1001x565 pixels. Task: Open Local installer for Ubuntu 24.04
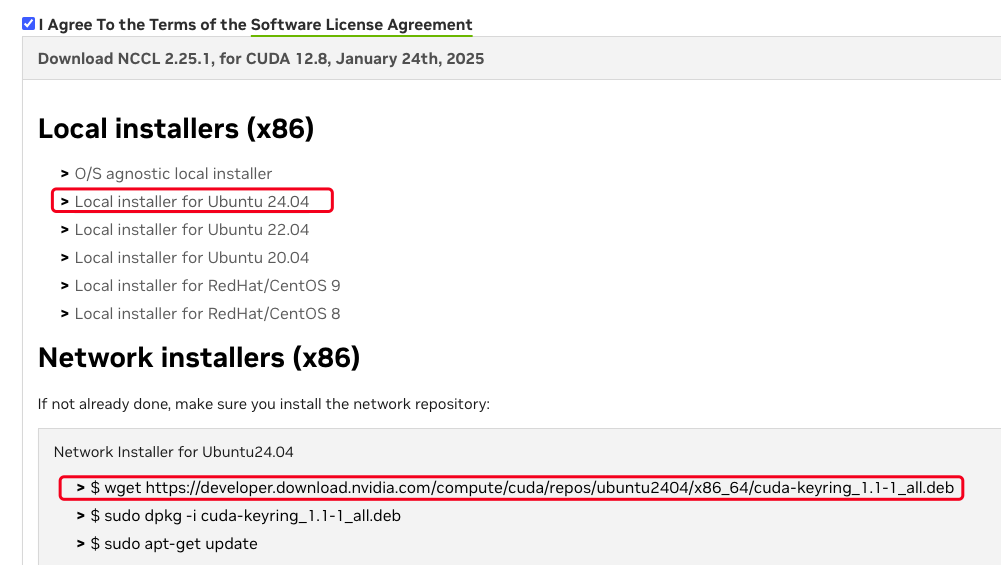click(x=192, y=202)
